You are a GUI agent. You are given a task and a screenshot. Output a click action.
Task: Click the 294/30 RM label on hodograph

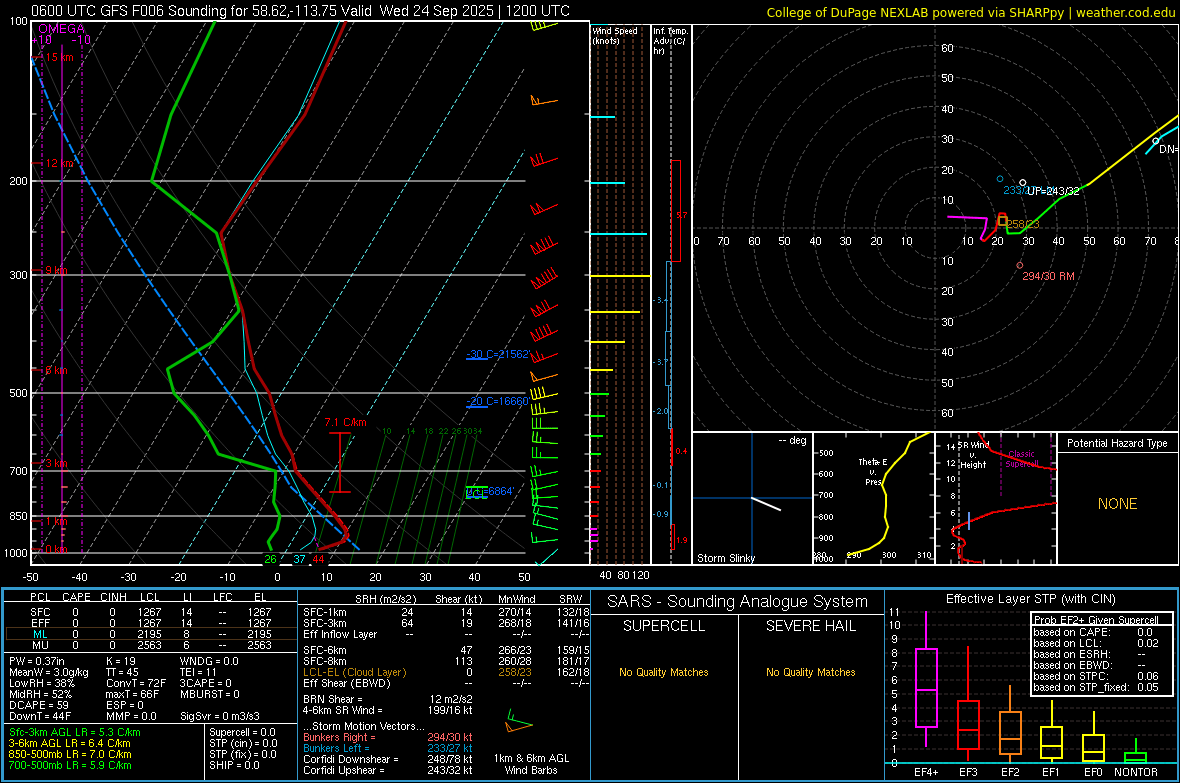point(1048,276)
